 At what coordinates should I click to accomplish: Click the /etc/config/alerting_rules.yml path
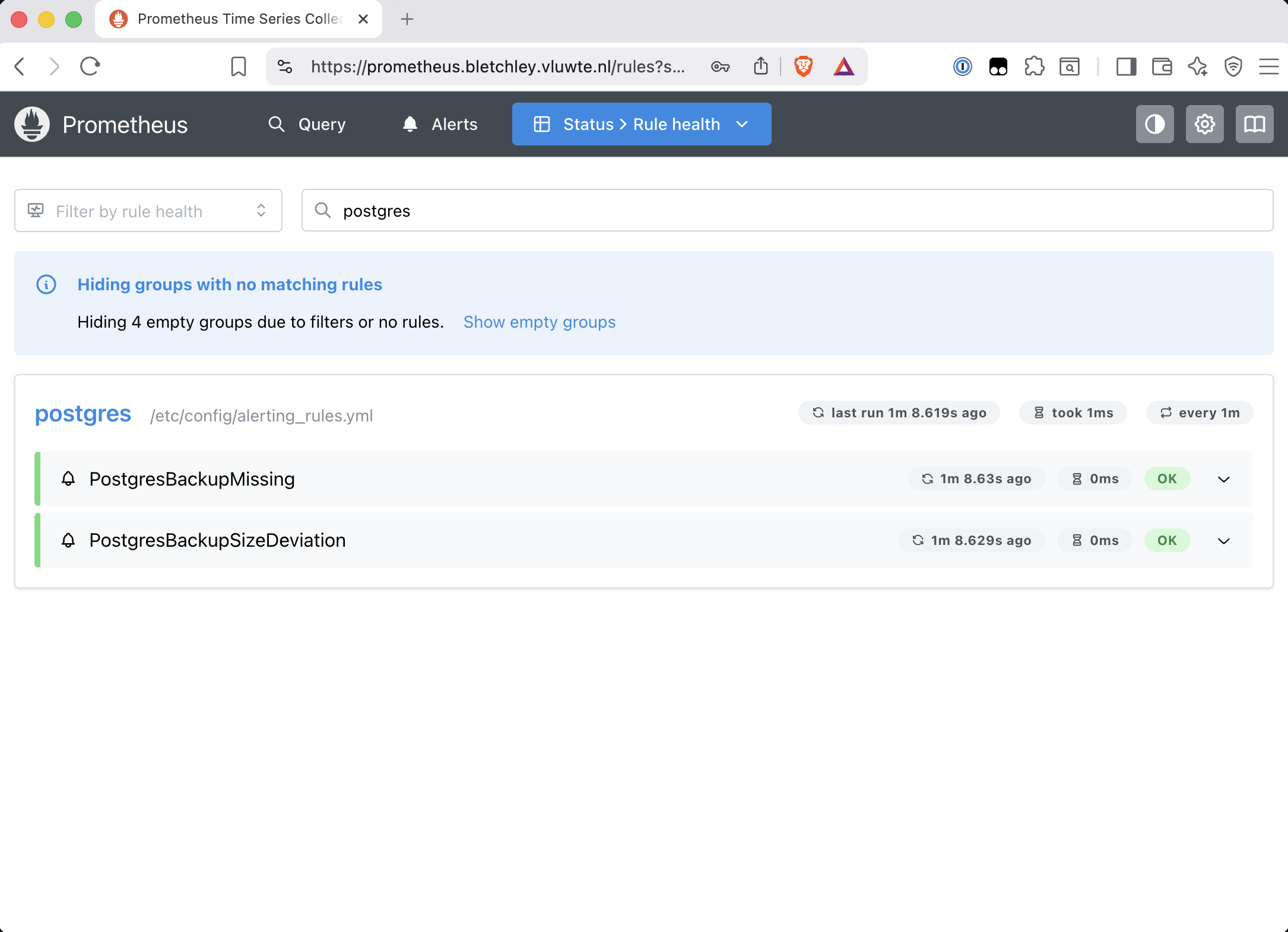(261, 416)
